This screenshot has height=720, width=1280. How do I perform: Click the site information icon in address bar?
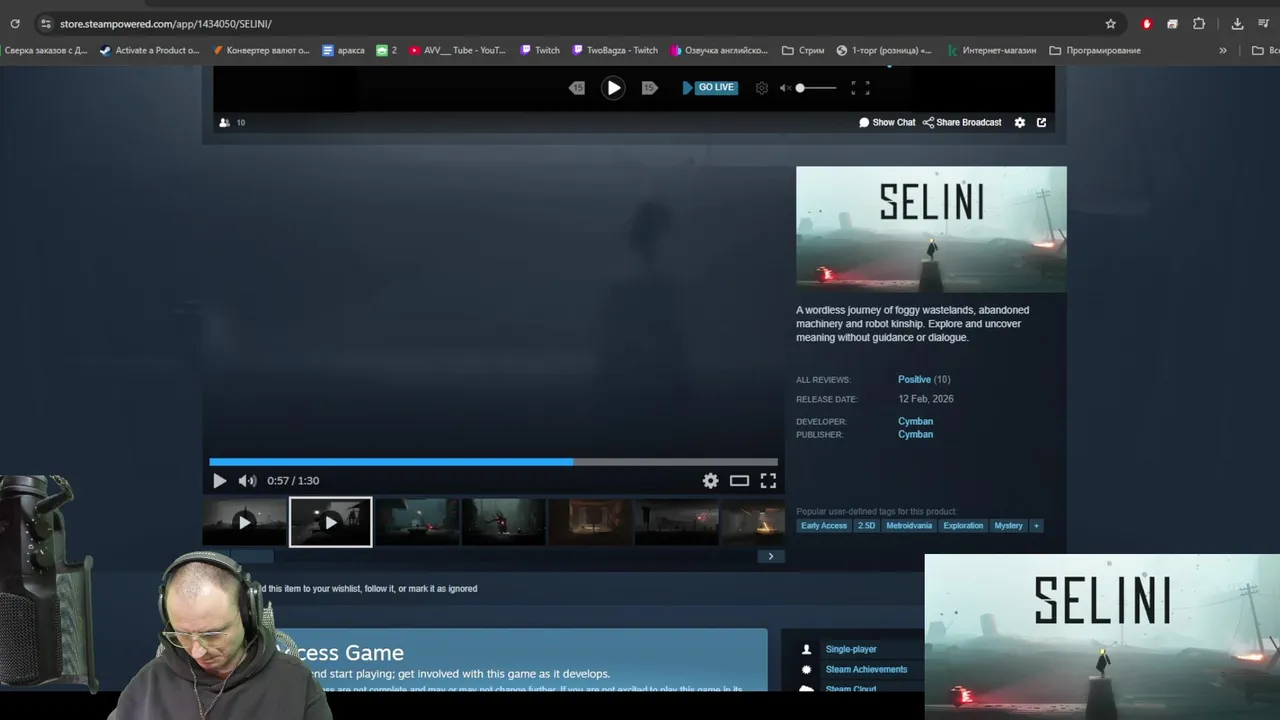pos(45,23)
